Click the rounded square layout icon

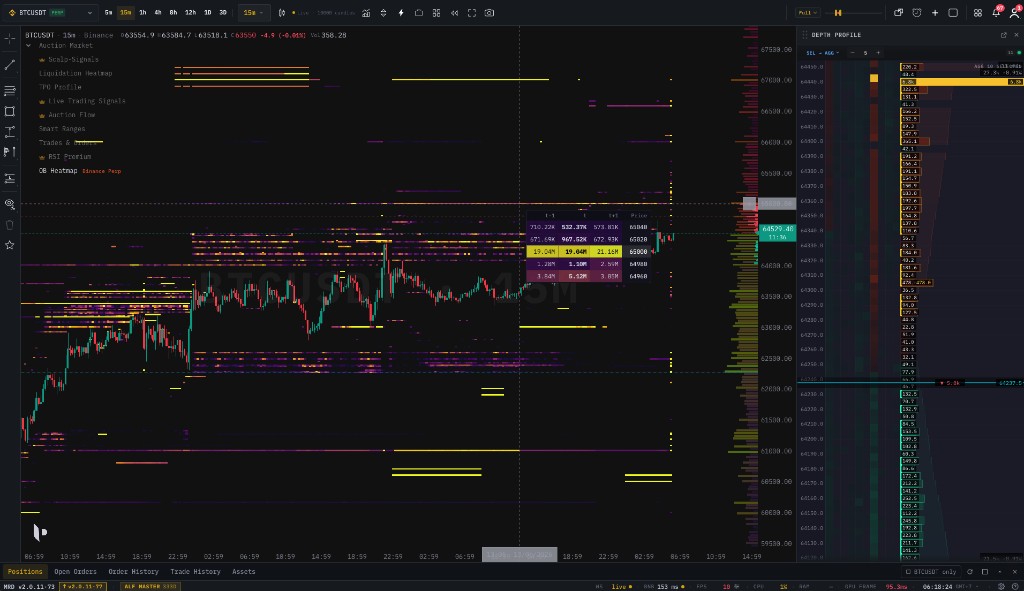pos(953,13)
